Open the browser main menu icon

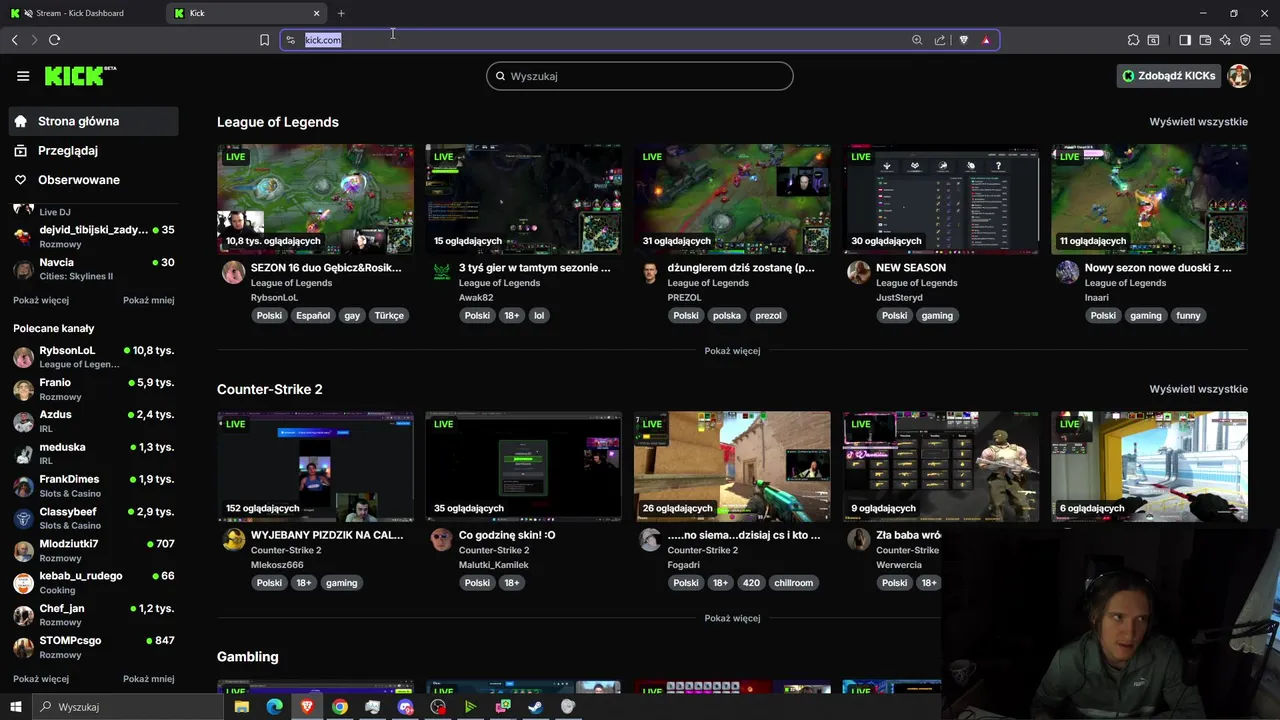tap(1266, 40)
